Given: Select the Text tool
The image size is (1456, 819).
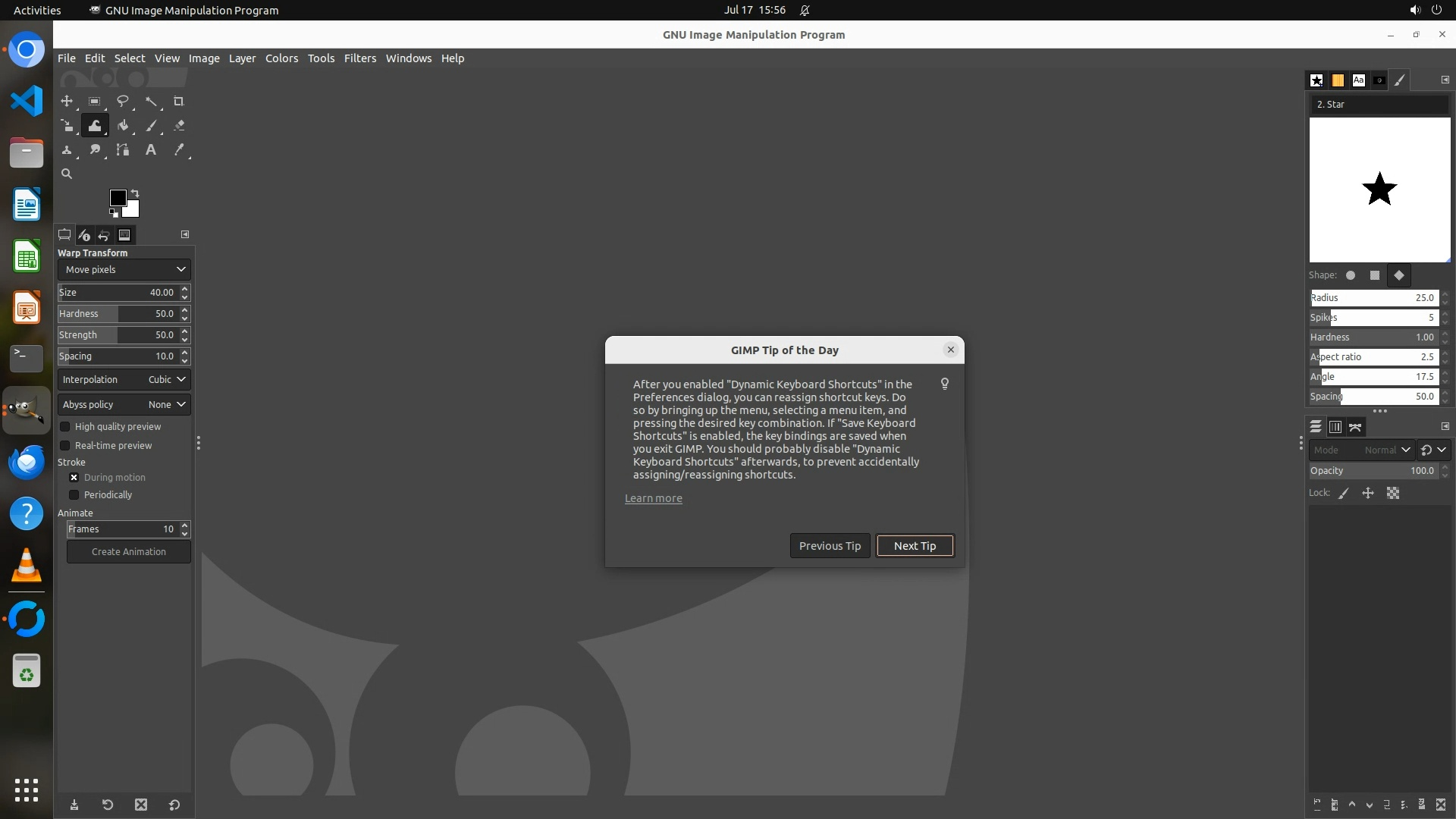Looking at the screenshot, I should tap(151, 150).
